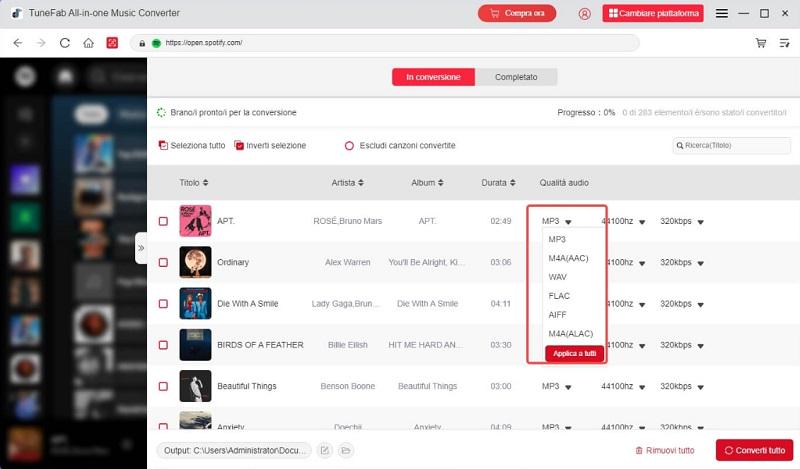This screenshot has width=800, height=469.
Task: Open the hamburger menu icon
Action: point(721,13)
